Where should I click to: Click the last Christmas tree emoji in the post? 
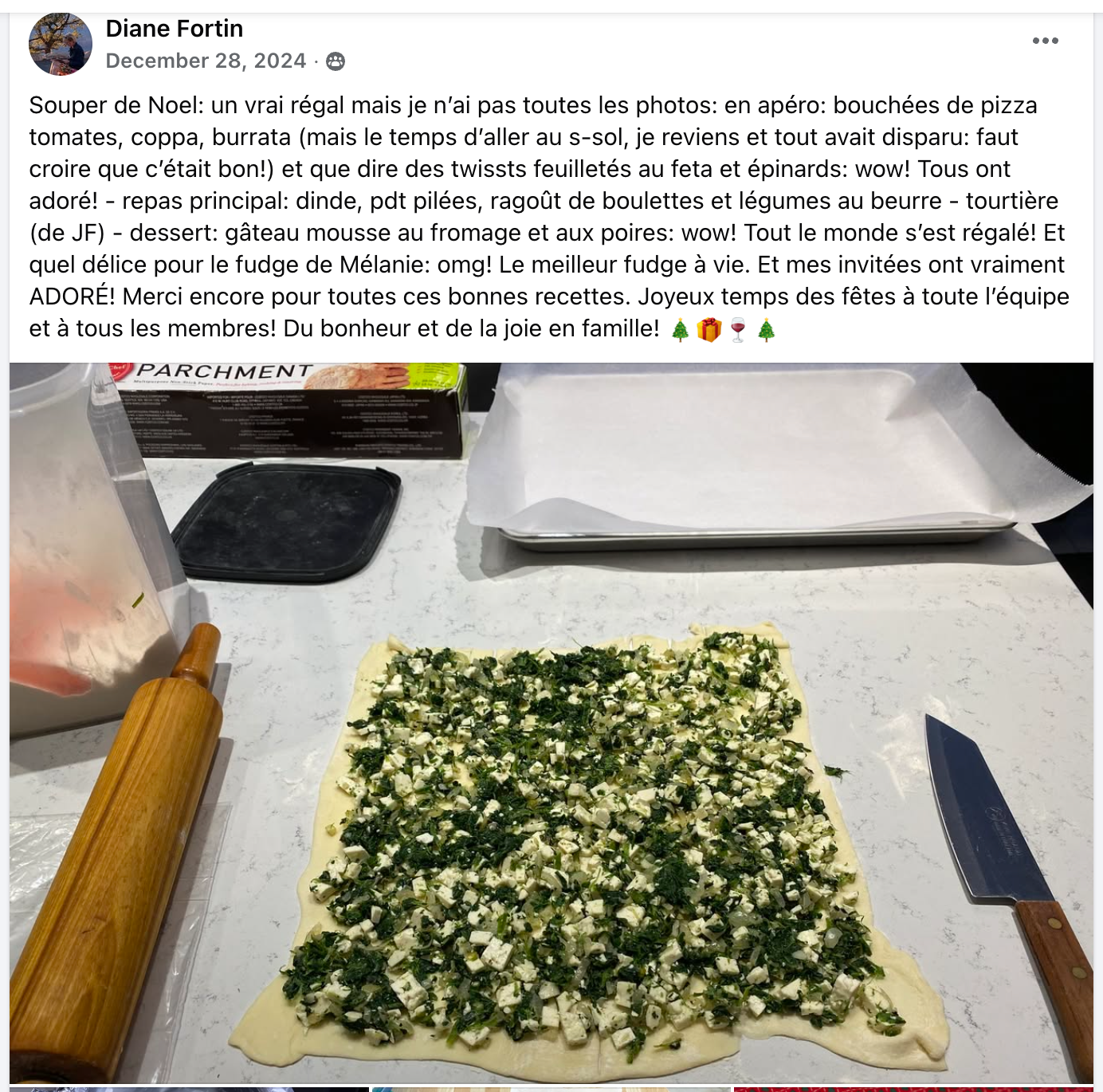pyautogui.click(x=767, y=329)
